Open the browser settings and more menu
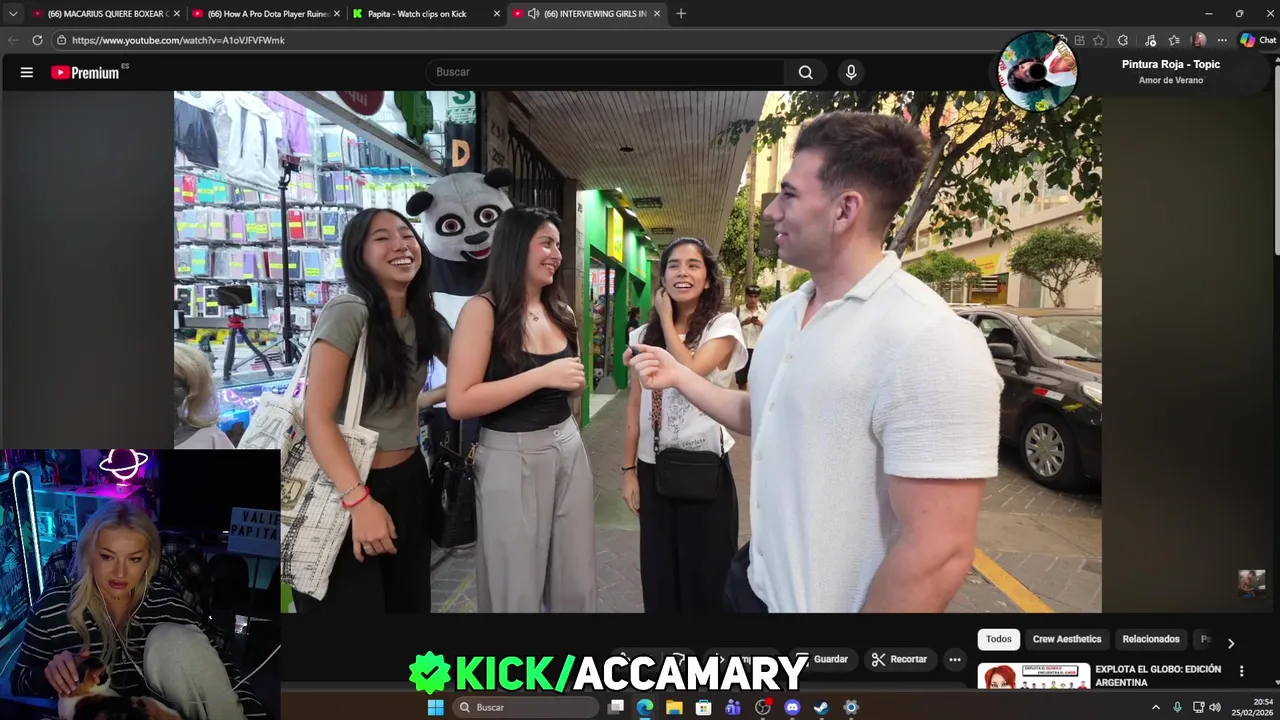This screenshot has width=1280, height=720. tap(1222, 40)
